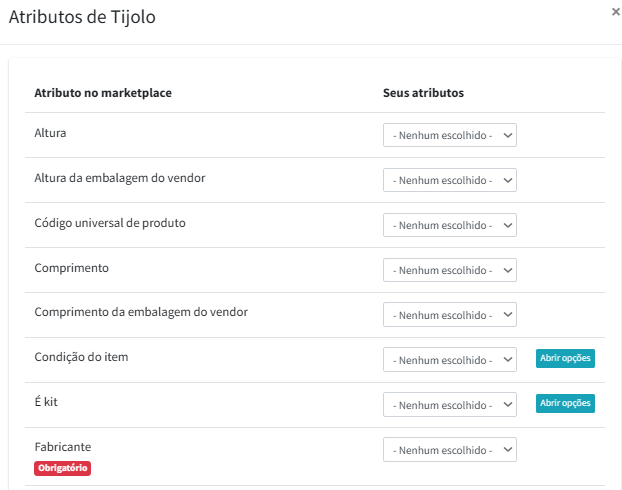Click Abrir opções for Condição do item
Image resolution: width=622 pixels, height=490 pixels.
click(565, 359)
